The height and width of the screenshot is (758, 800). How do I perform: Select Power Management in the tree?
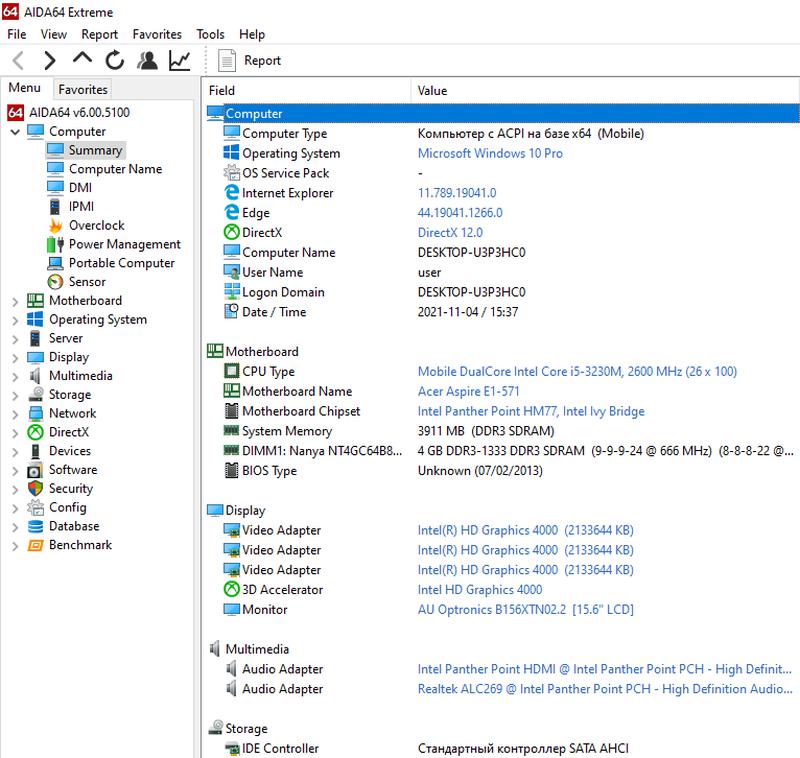[x=124, y=244]
